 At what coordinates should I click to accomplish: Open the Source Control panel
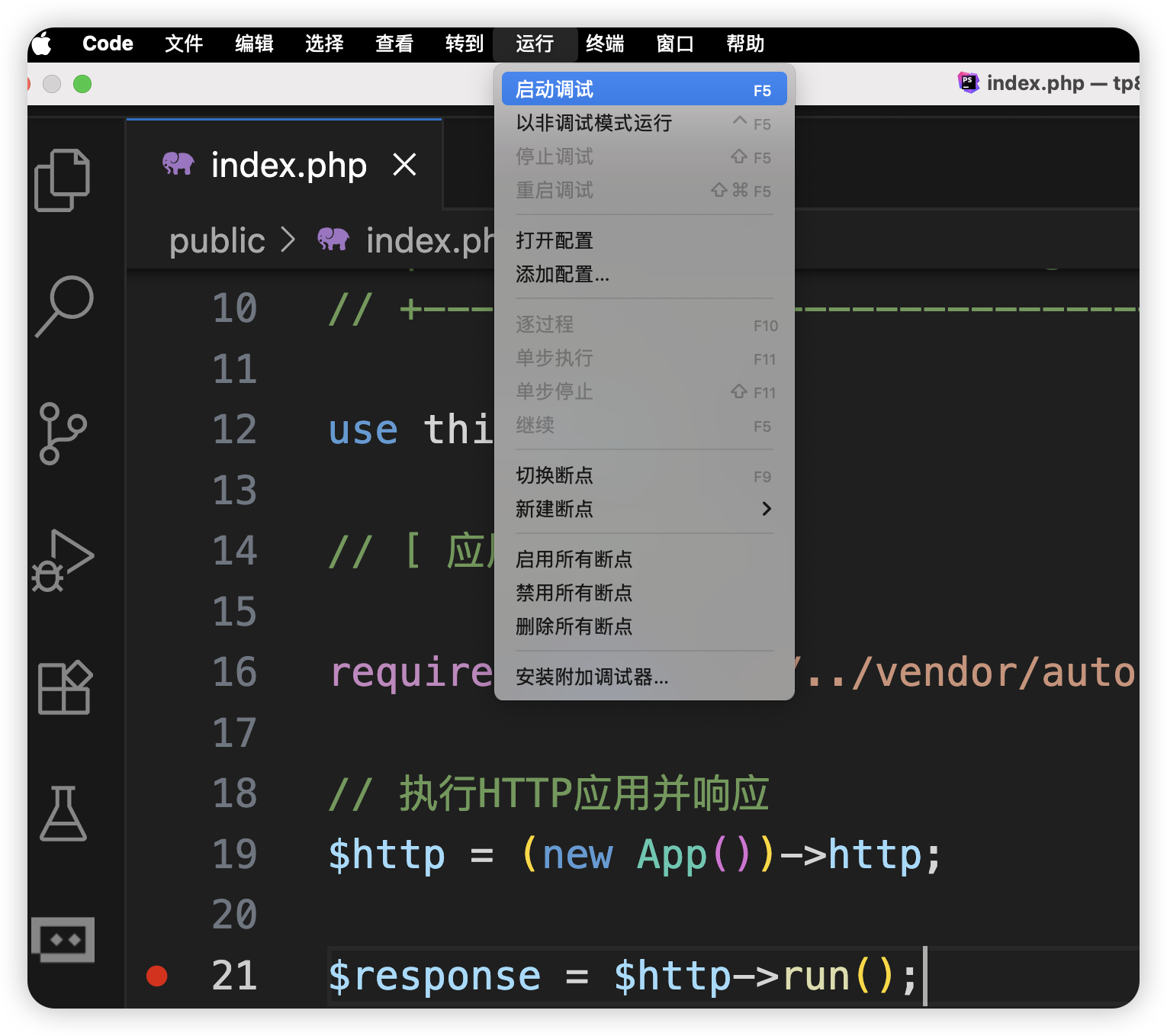[63, 433]
